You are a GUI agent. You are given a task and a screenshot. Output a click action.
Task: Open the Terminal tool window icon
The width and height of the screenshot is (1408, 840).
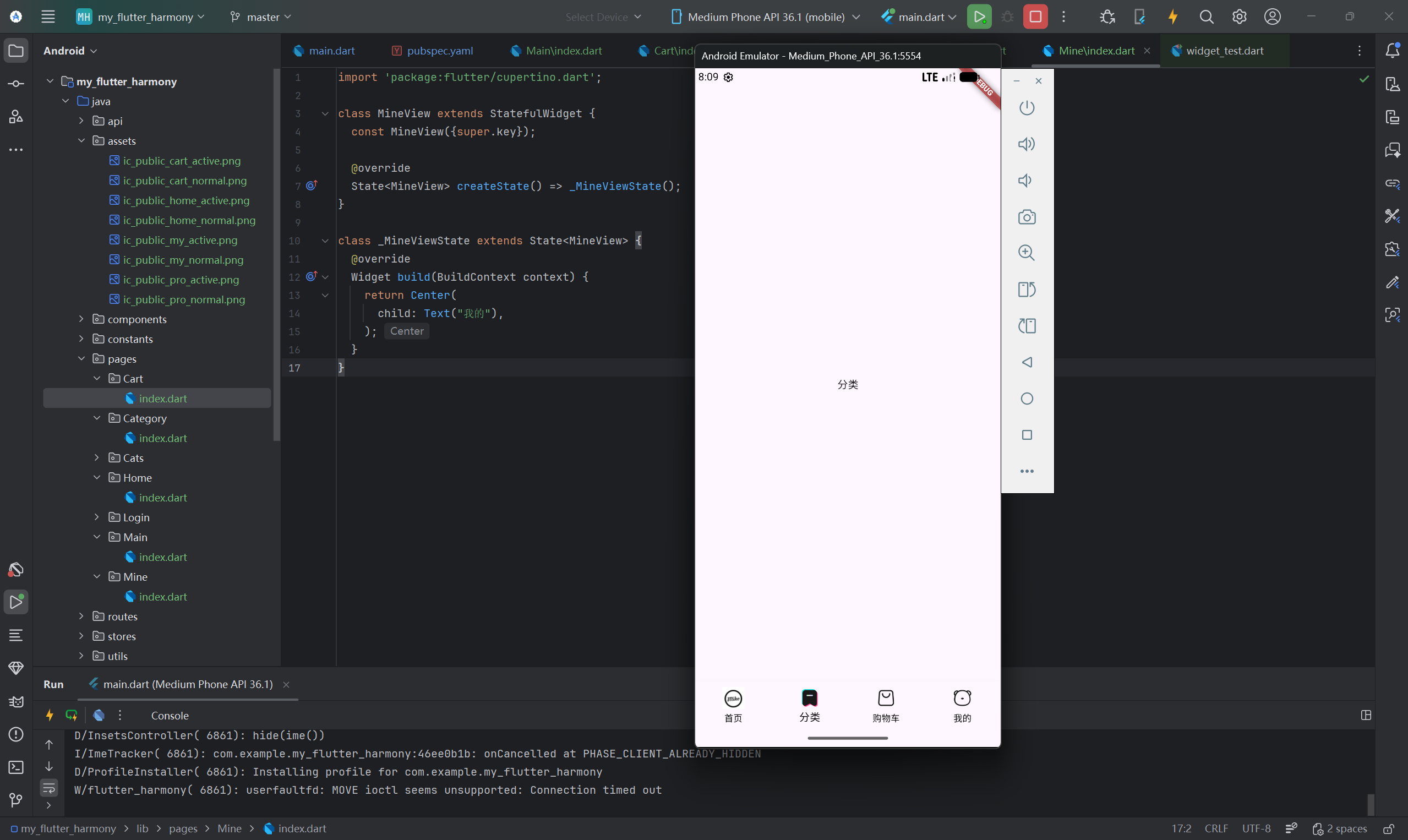pos(16,767)
